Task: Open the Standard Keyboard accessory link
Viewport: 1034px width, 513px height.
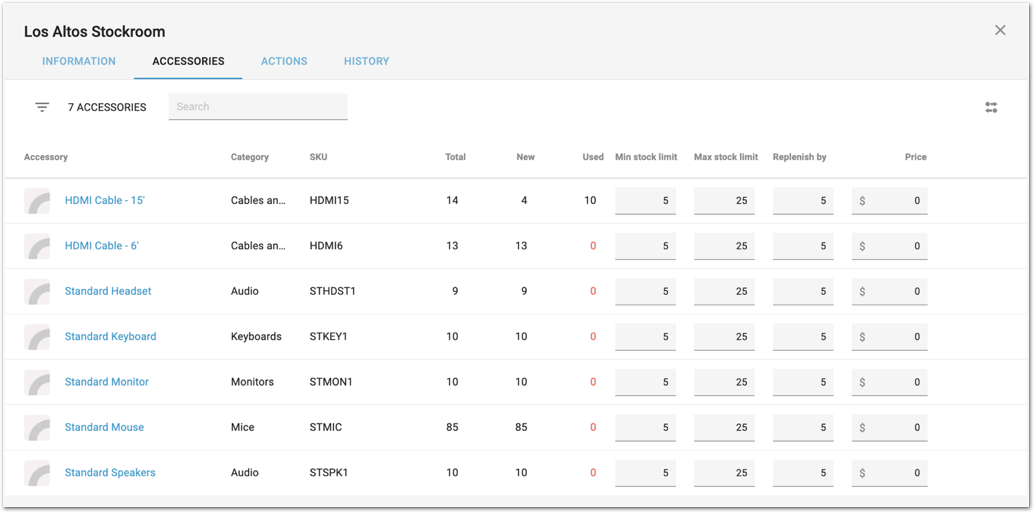Action: pos(110,337)
